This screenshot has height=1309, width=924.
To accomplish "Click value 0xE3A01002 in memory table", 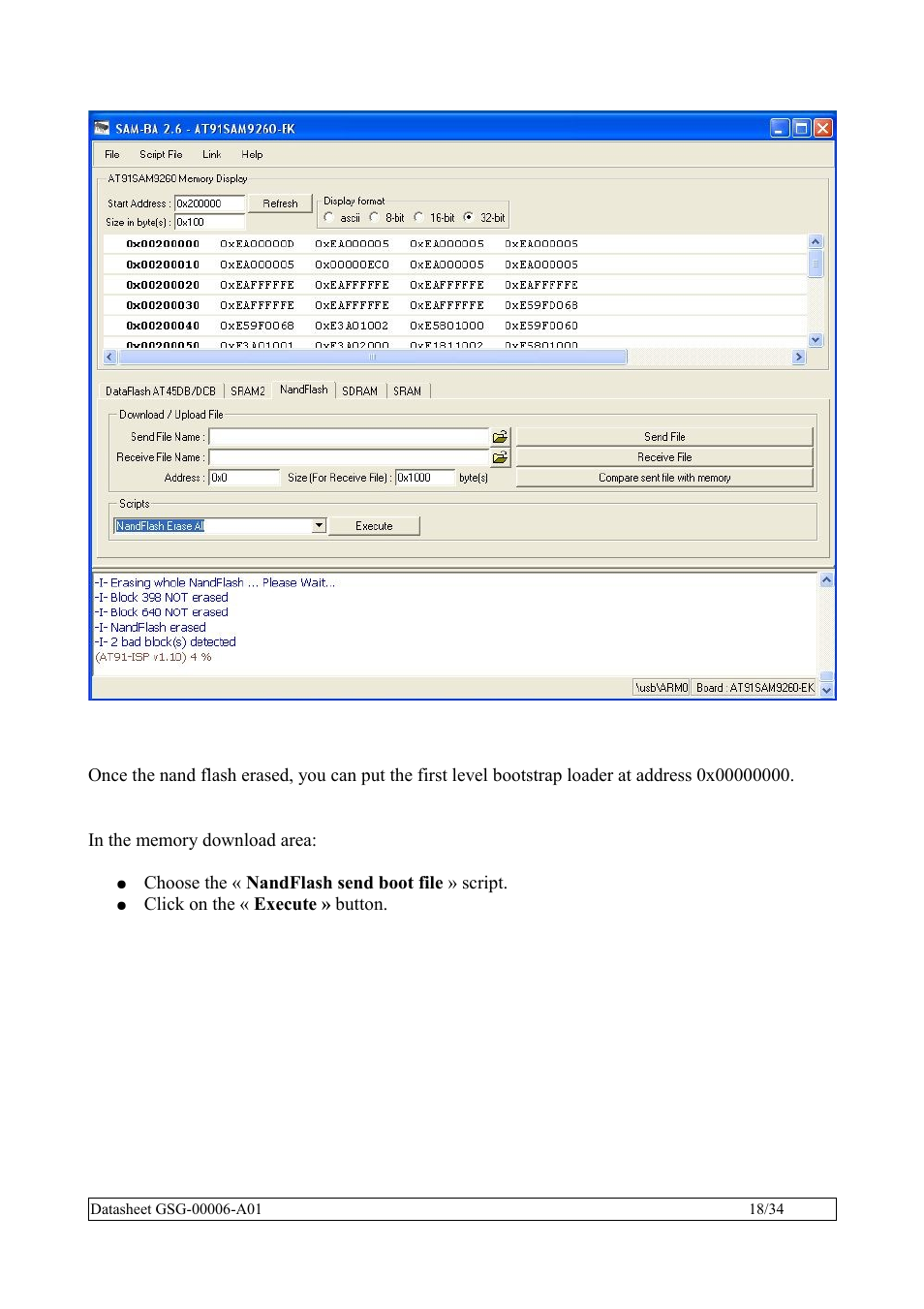I will pos(352,326).
